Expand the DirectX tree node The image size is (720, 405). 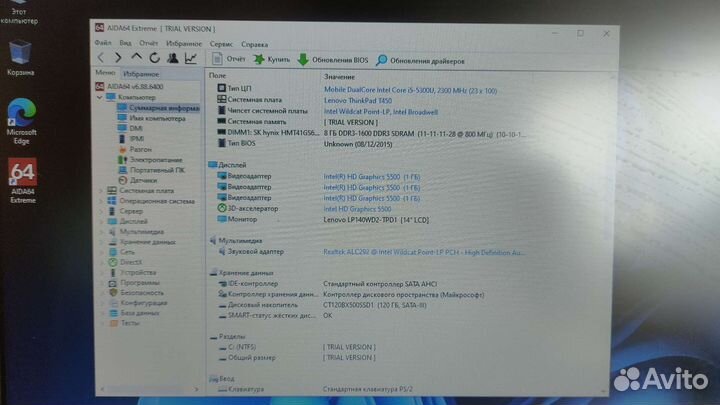pos(101,262)
